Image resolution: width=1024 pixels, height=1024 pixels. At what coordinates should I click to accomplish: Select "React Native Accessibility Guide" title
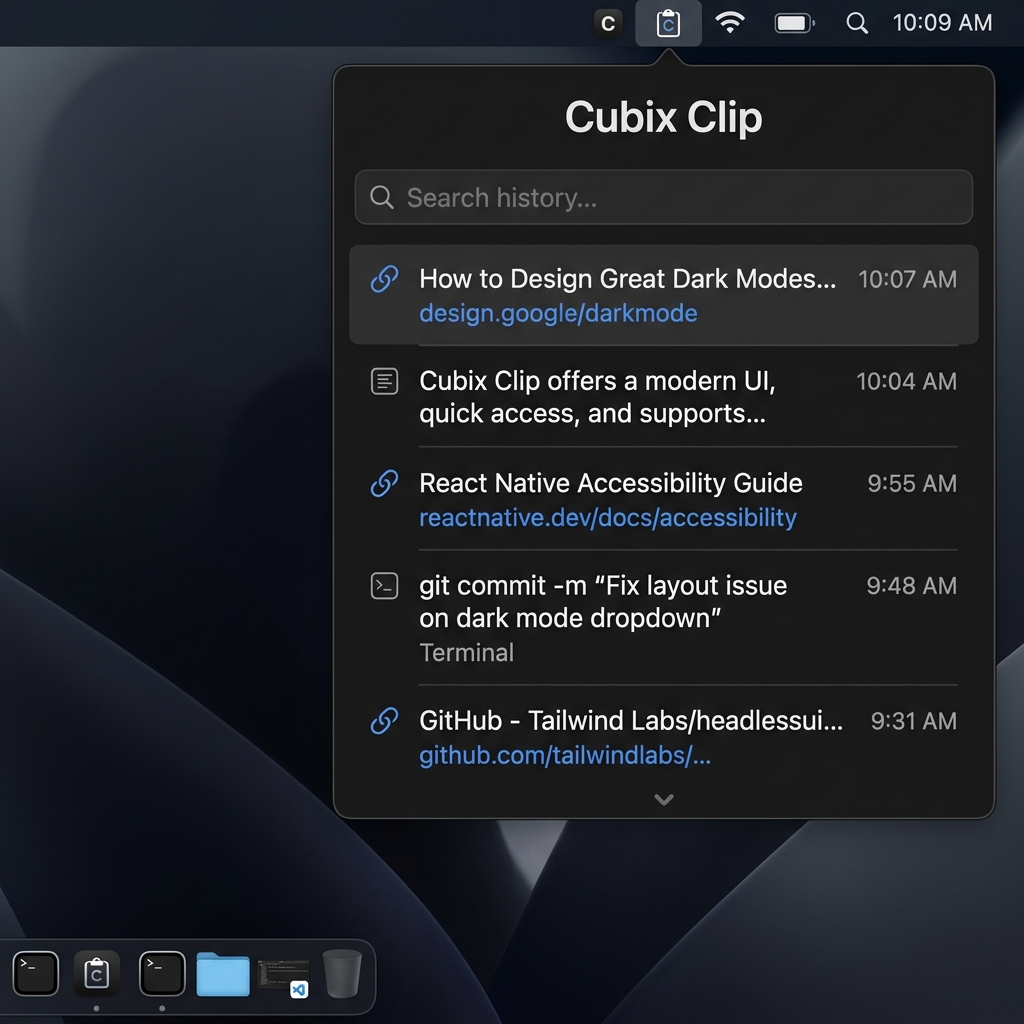click(611, 483)
